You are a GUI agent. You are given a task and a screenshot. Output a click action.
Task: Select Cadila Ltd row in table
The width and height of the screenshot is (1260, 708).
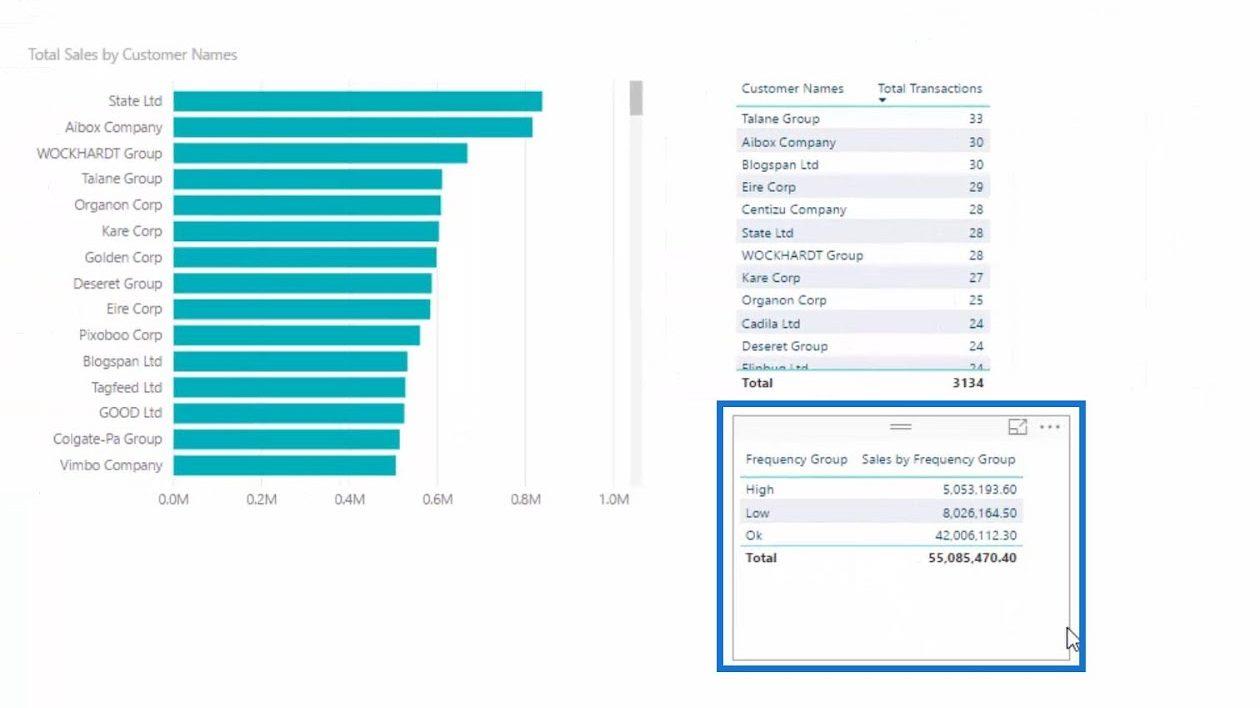click(863, 324)
